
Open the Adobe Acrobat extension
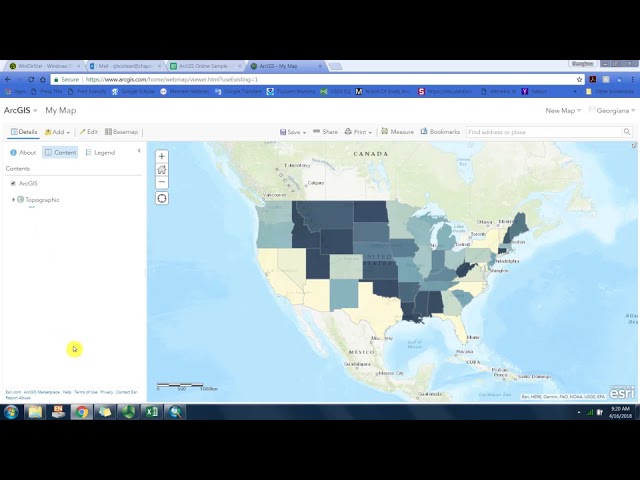coord(593,80)
